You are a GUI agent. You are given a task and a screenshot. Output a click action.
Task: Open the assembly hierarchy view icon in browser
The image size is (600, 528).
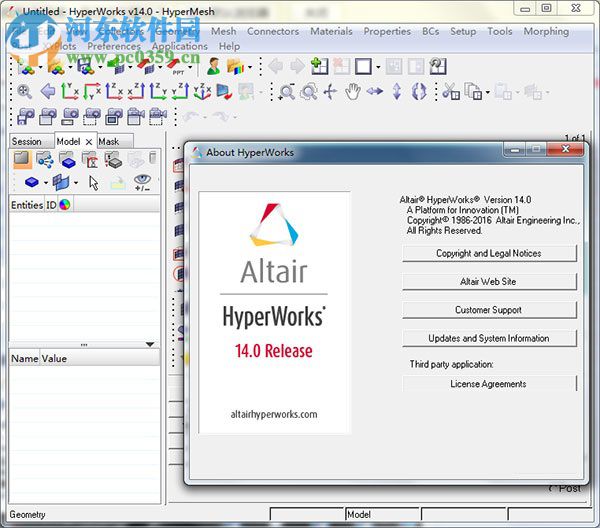[x=45, y=160]
